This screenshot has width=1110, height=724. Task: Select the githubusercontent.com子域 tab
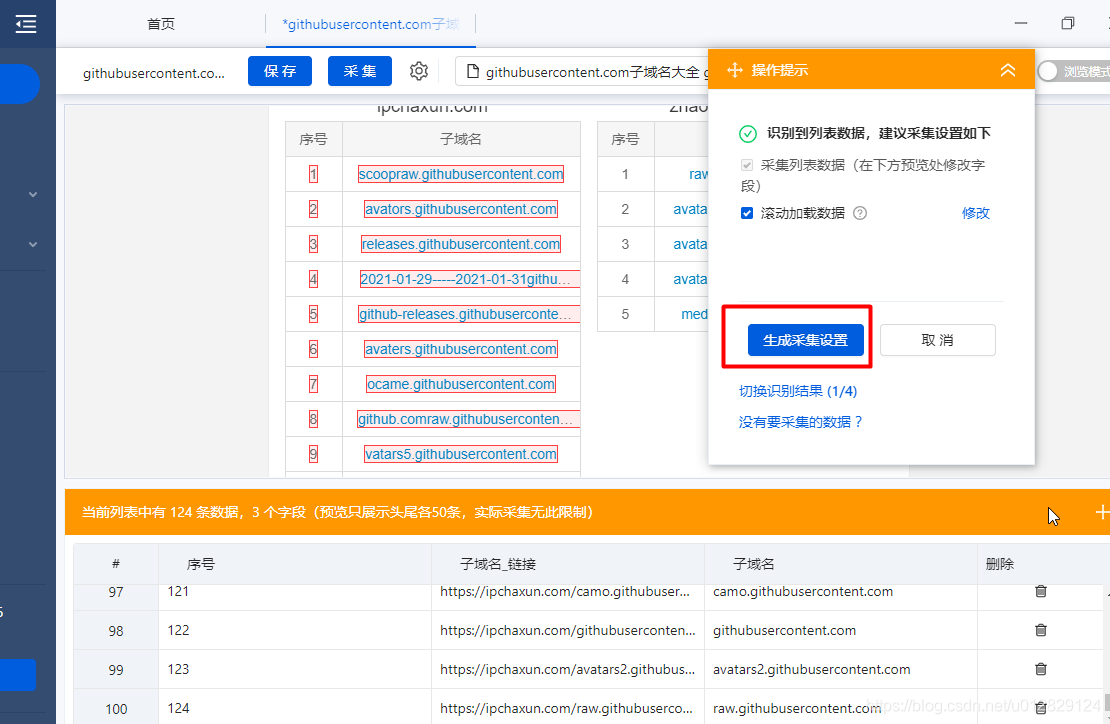[370, 24]
